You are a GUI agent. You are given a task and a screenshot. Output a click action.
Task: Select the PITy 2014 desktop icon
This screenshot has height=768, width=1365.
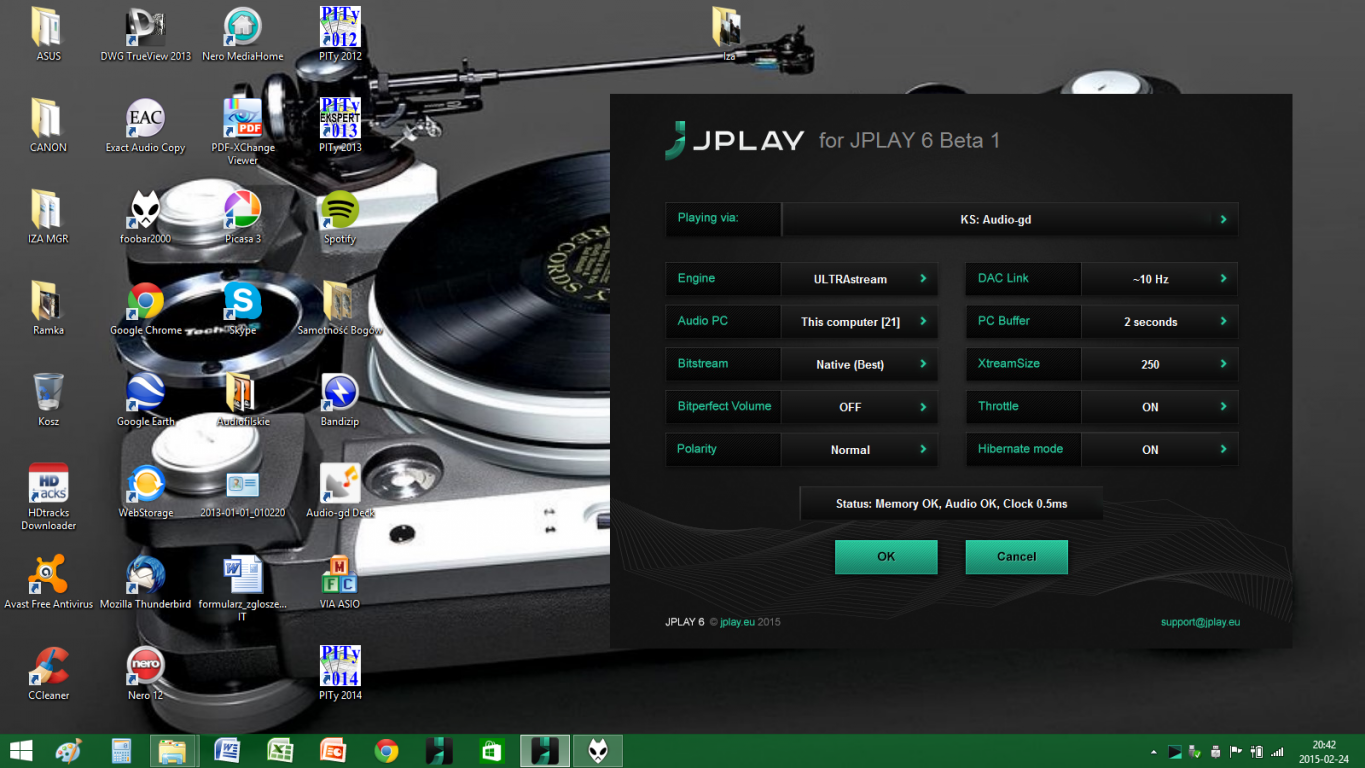click(340, 673)
